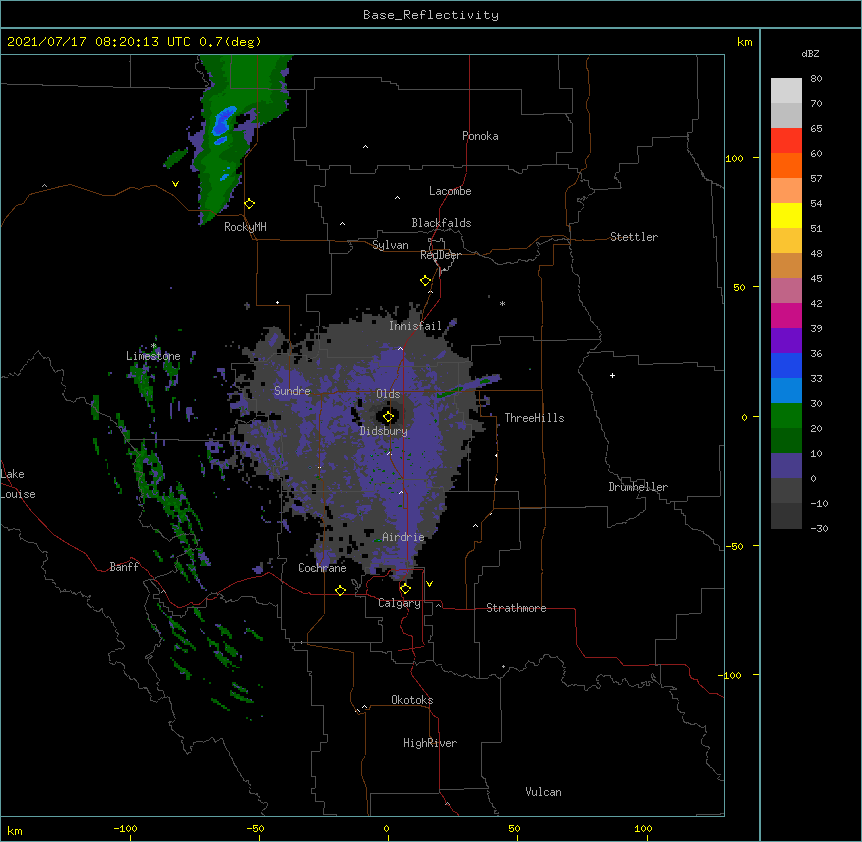Select the Airdrie label

[403, 537]
